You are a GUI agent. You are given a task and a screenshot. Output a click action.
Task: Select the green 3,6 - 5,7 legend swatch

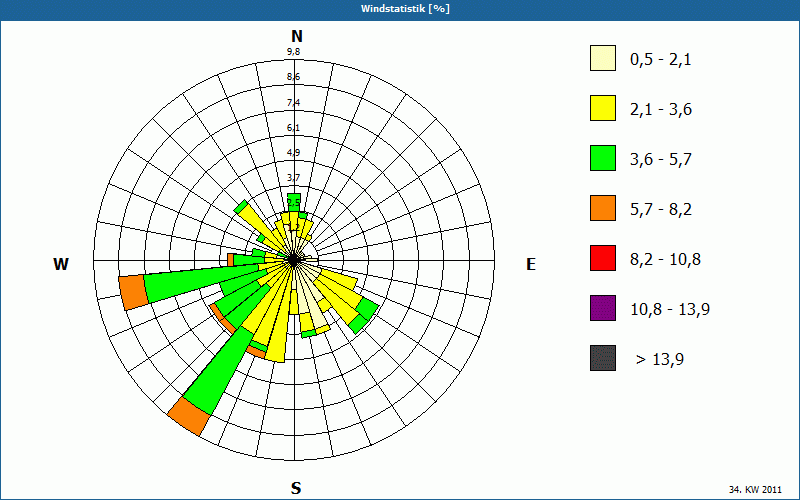click(603, 158)
